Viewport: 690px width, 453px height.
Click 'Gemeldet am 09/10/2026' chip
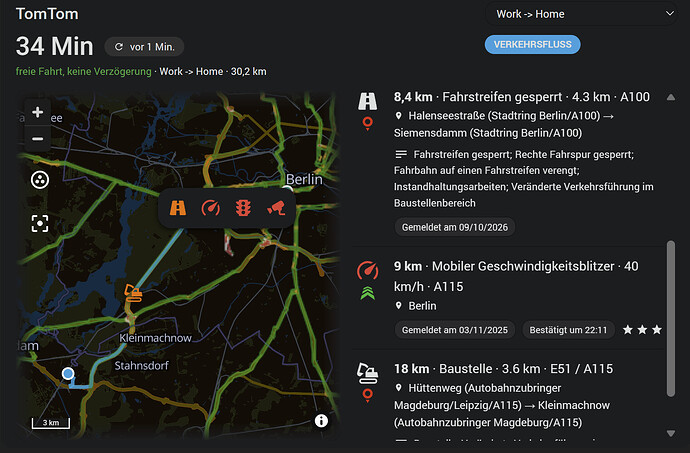point(455,227)
